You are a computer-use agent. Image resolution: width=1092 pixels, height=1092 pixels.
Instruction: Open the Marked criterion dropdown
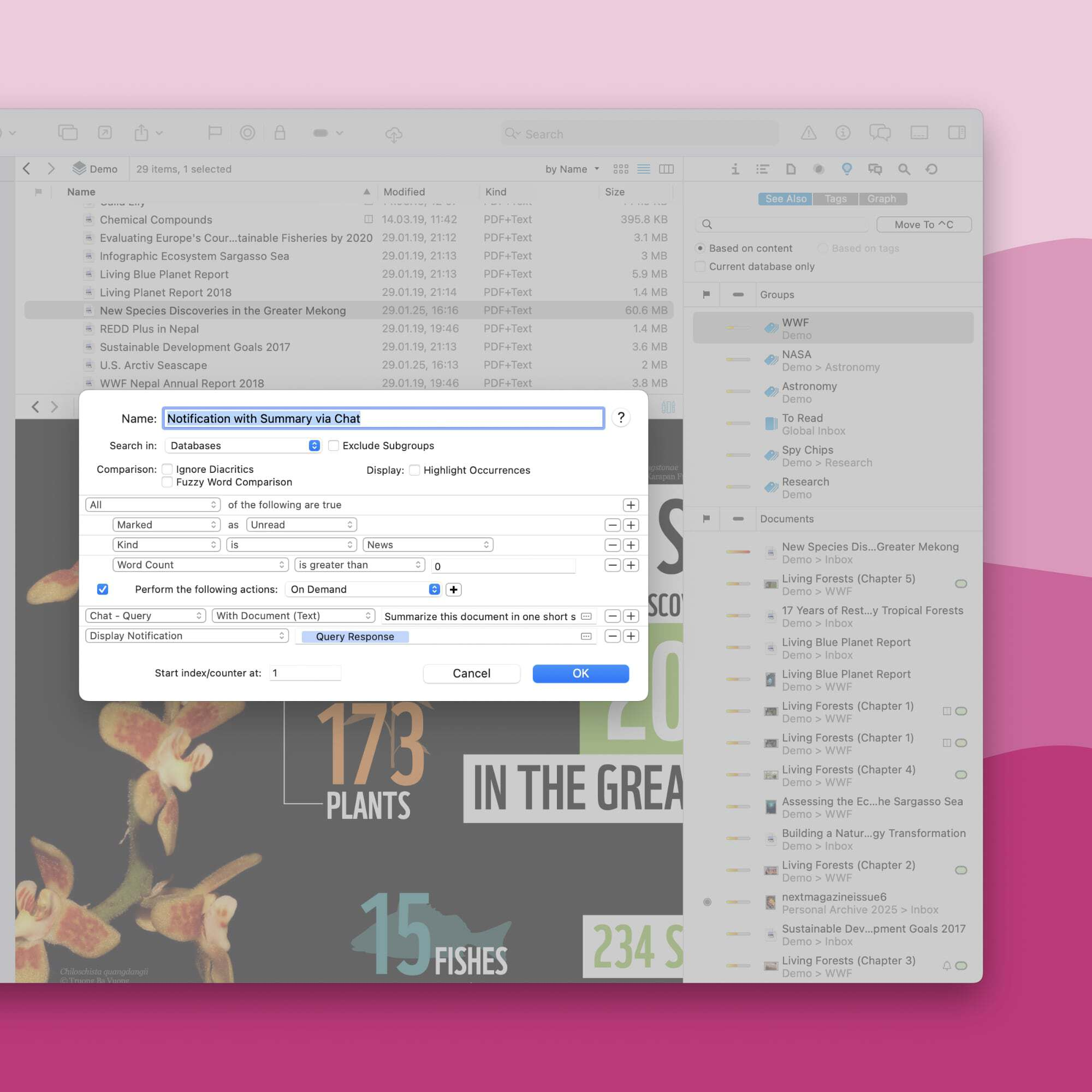(166, 525)
